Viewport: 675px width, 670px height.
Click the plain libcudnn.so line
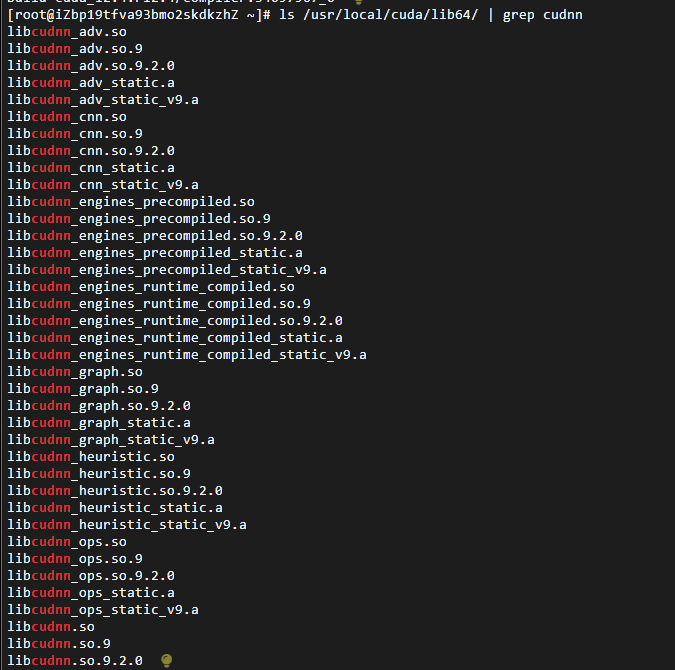click(51, 627)
